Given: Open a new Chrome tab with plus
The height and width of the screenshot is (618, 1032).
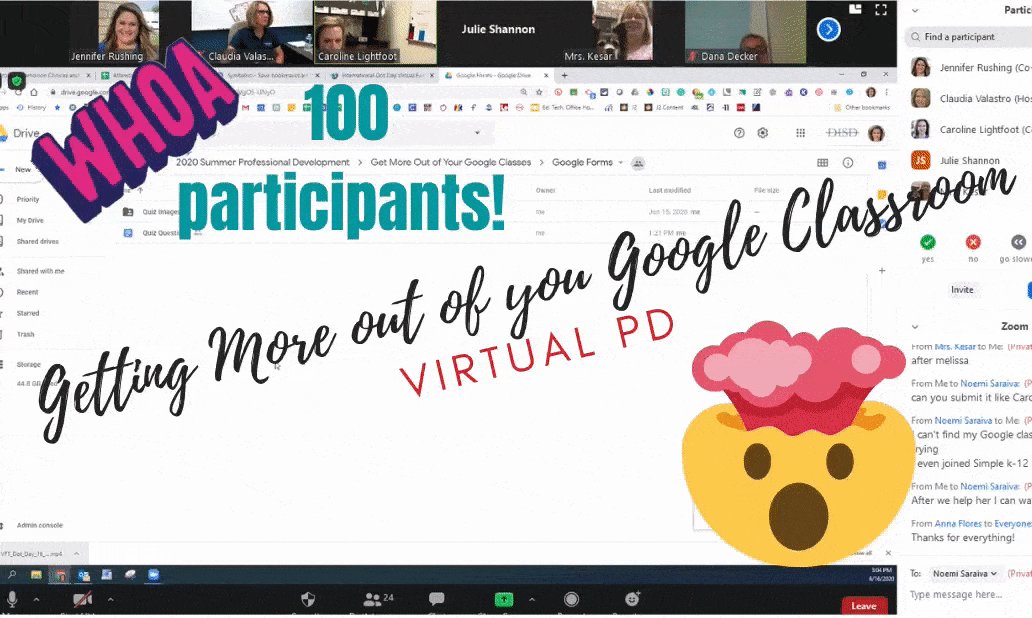Looking at the screenshot, I should [564, 75].
